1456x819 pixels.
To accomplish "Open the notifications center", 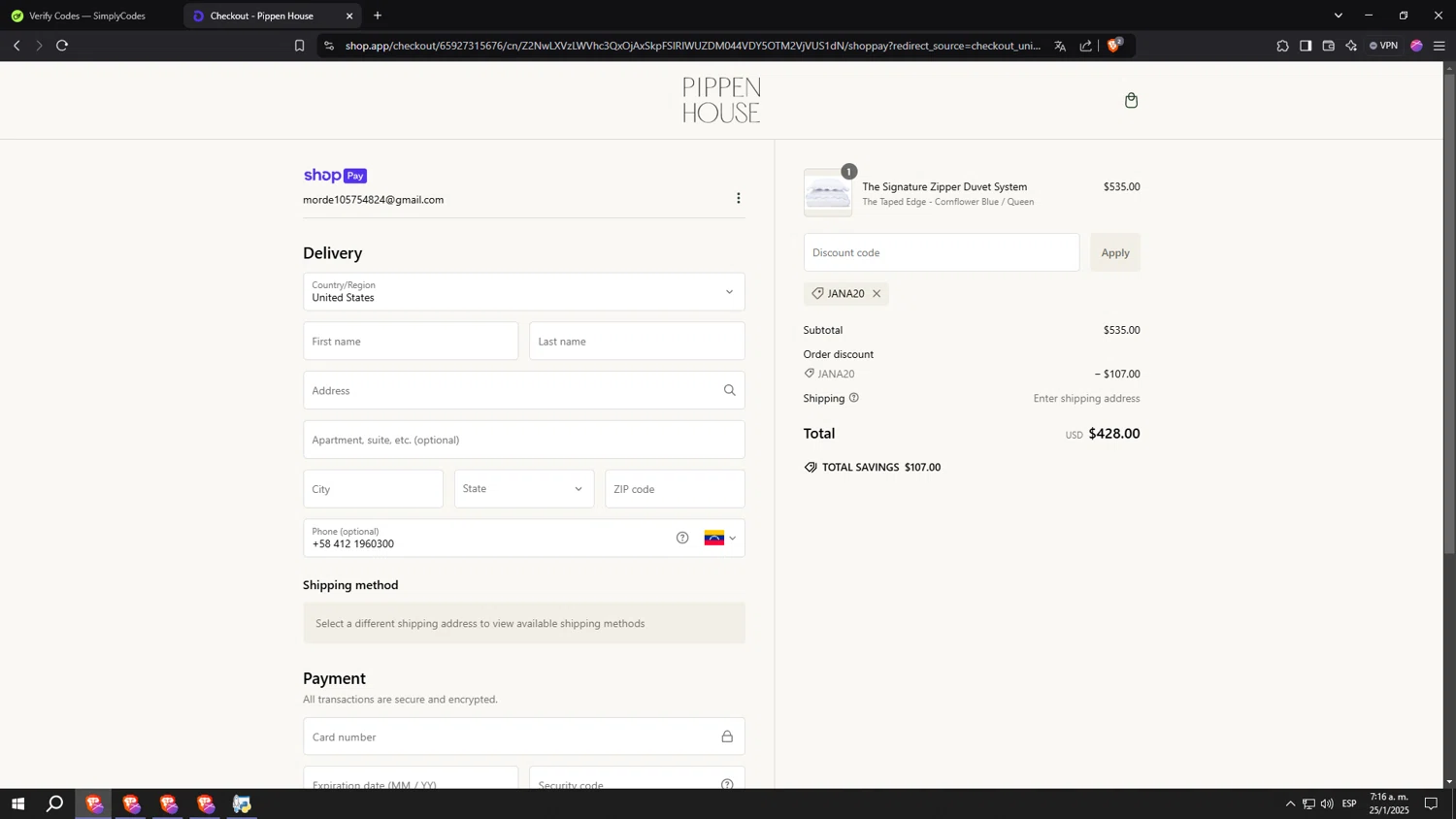I will [1431, 803].
